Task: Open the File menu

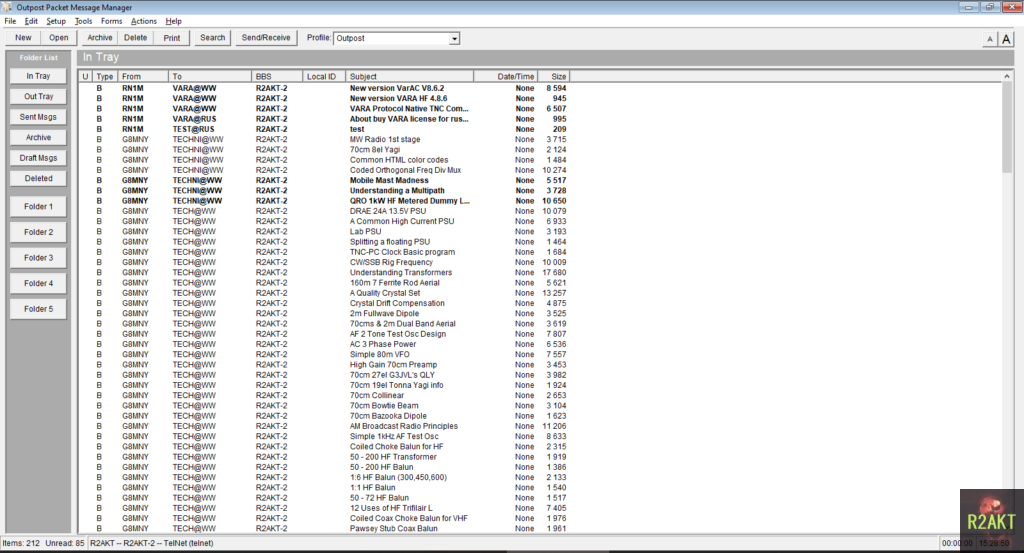Action: tap(10, 21)
